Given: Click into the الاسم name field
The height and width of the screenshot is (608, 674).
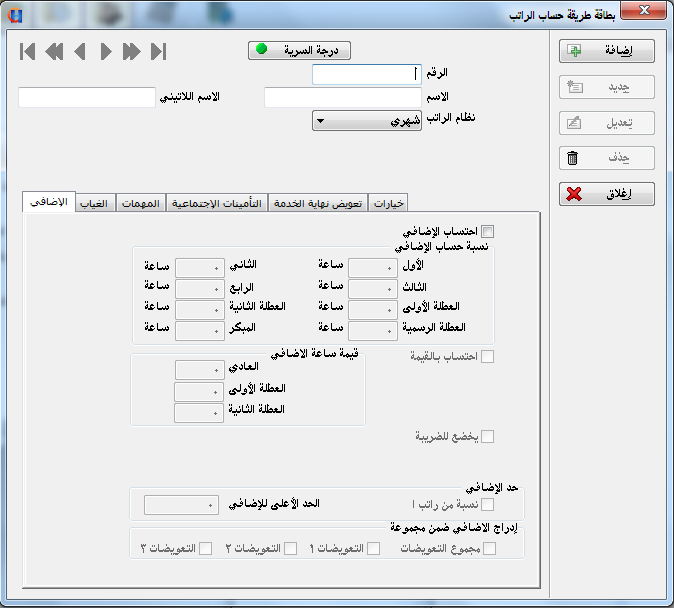Looking at the screenshot, I should tap(343, 98).
